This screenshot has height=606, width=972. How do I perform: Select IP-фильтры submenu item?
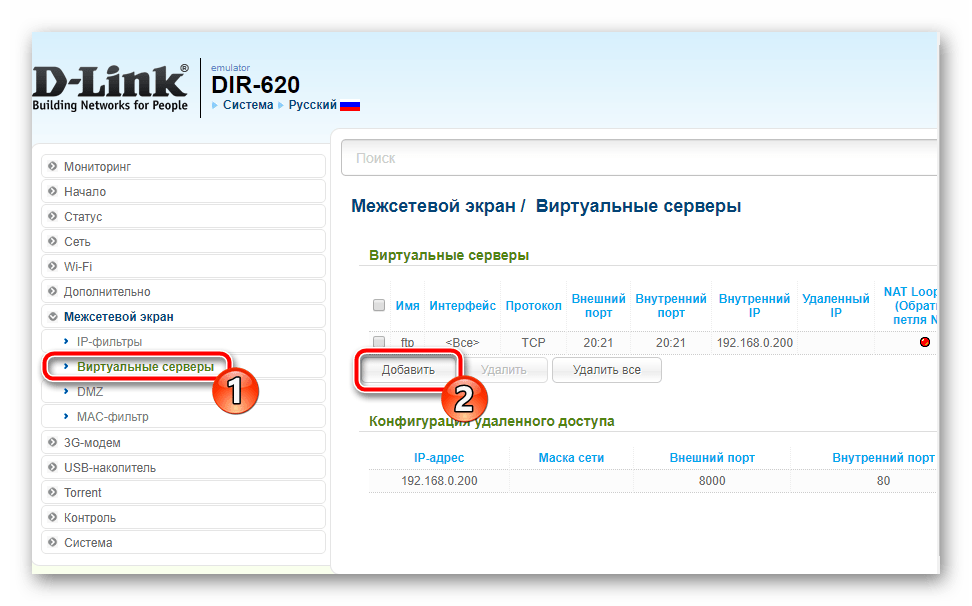[109, 342]
